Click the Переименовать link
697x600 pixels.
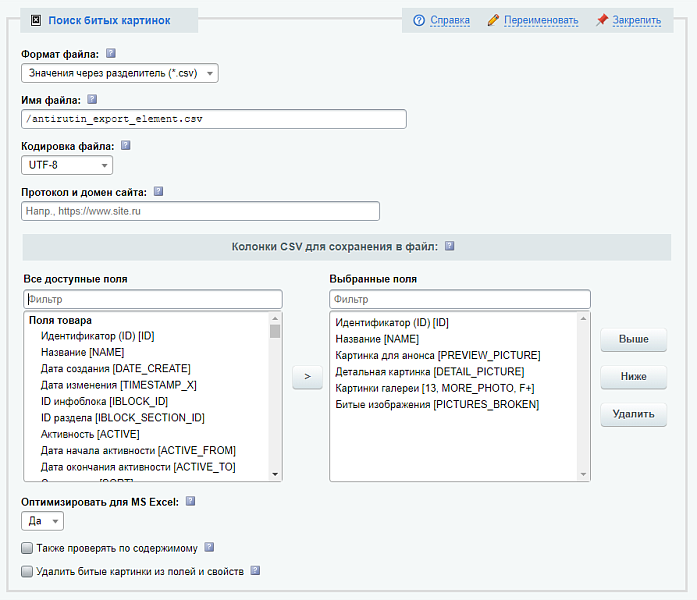(540, 20)
